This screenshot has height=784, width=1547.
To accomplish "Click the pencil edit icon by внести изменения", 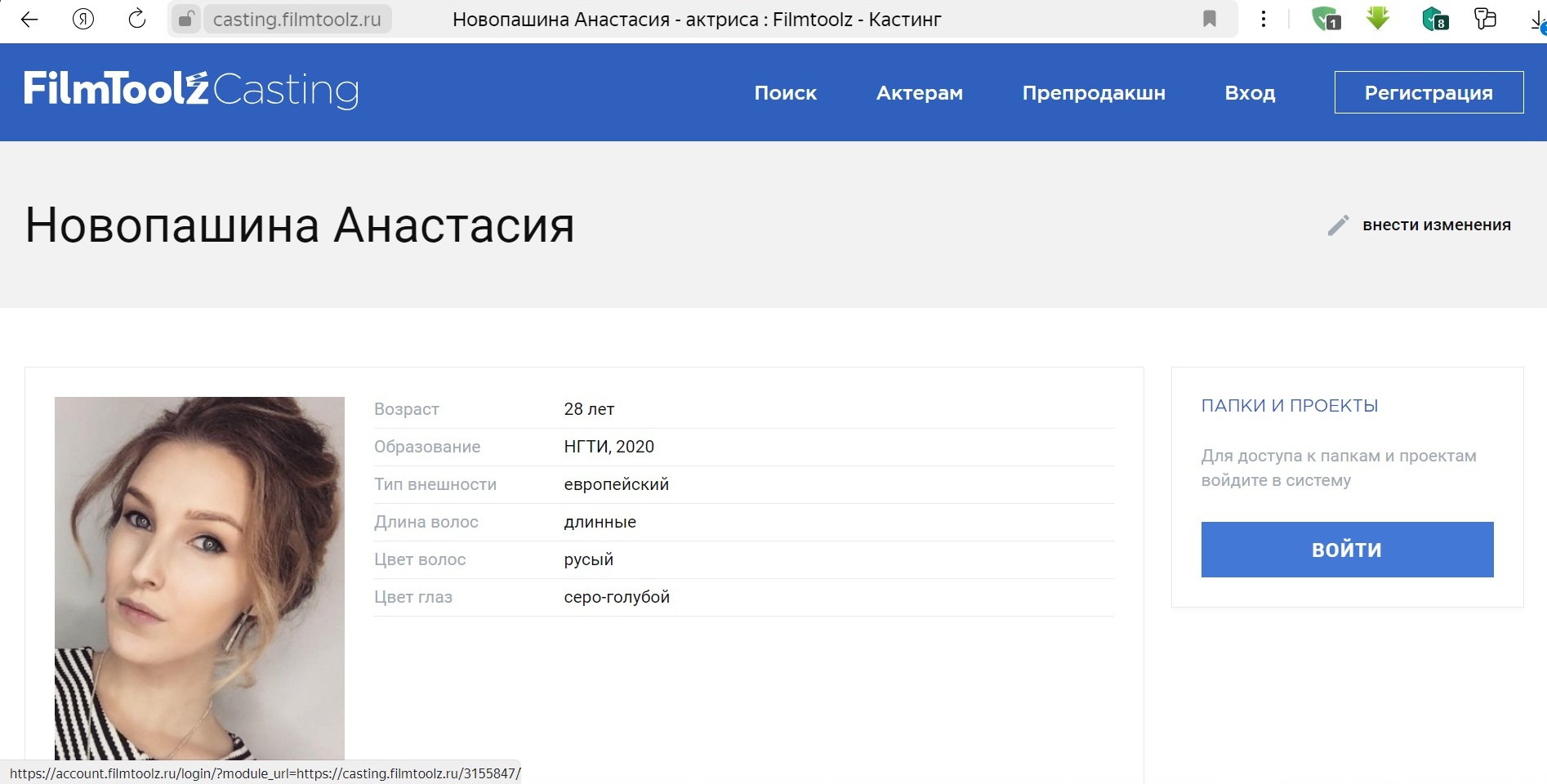I will click(1338, 225).
